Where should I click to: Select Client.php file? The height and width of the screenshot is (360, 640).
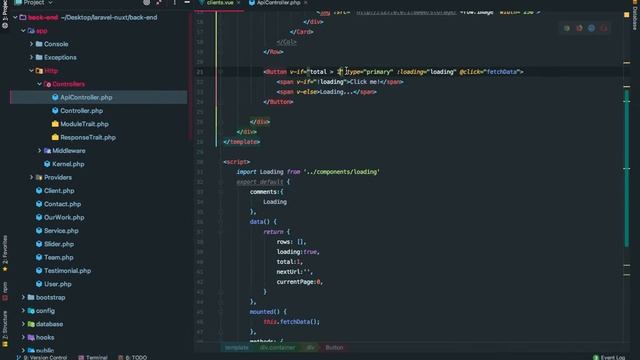click(59, 191)
